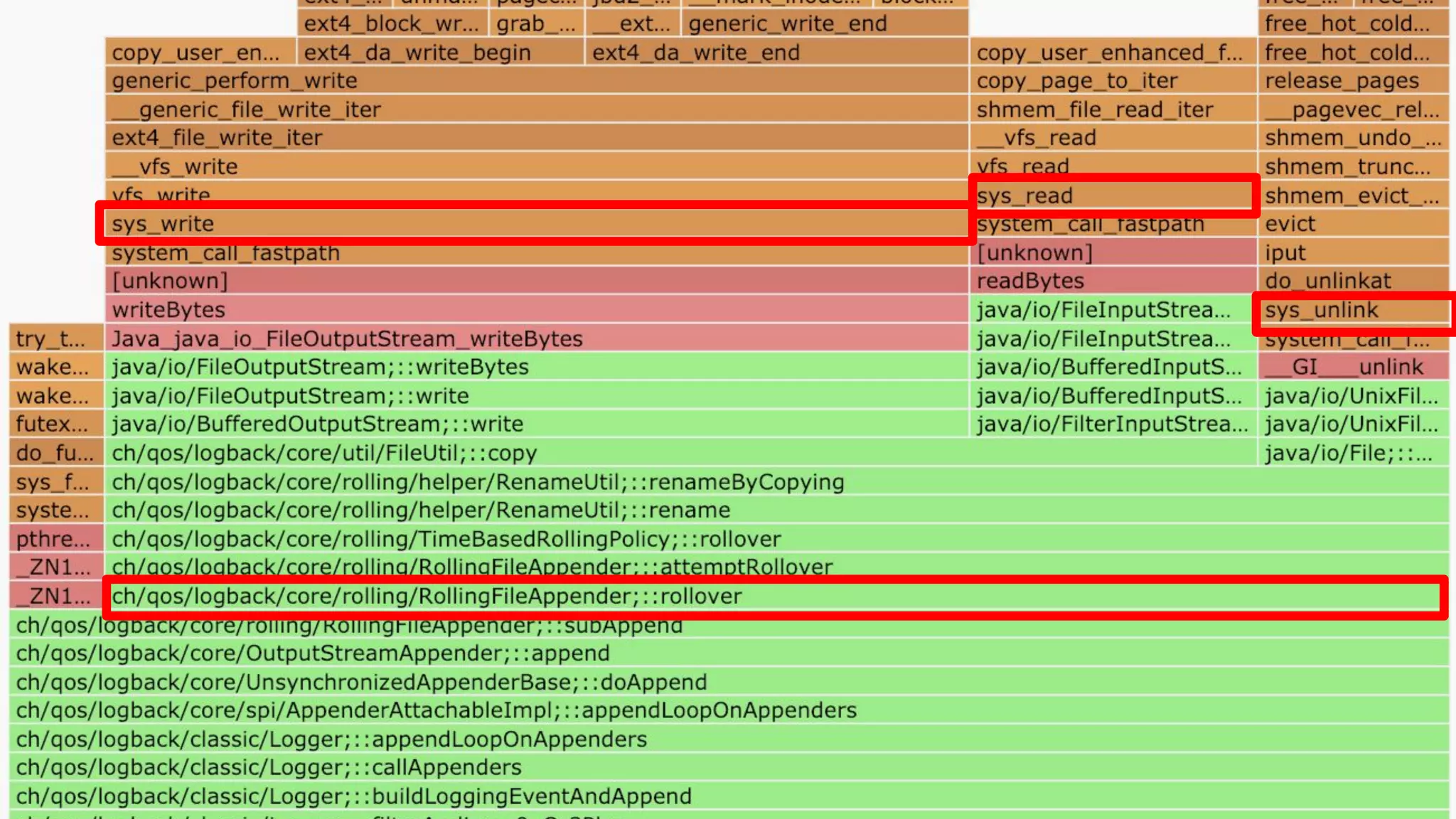This screenshot has height=819, width=1456.
Task: Click the __pagevec_rel... frame
Action: 1354,109
